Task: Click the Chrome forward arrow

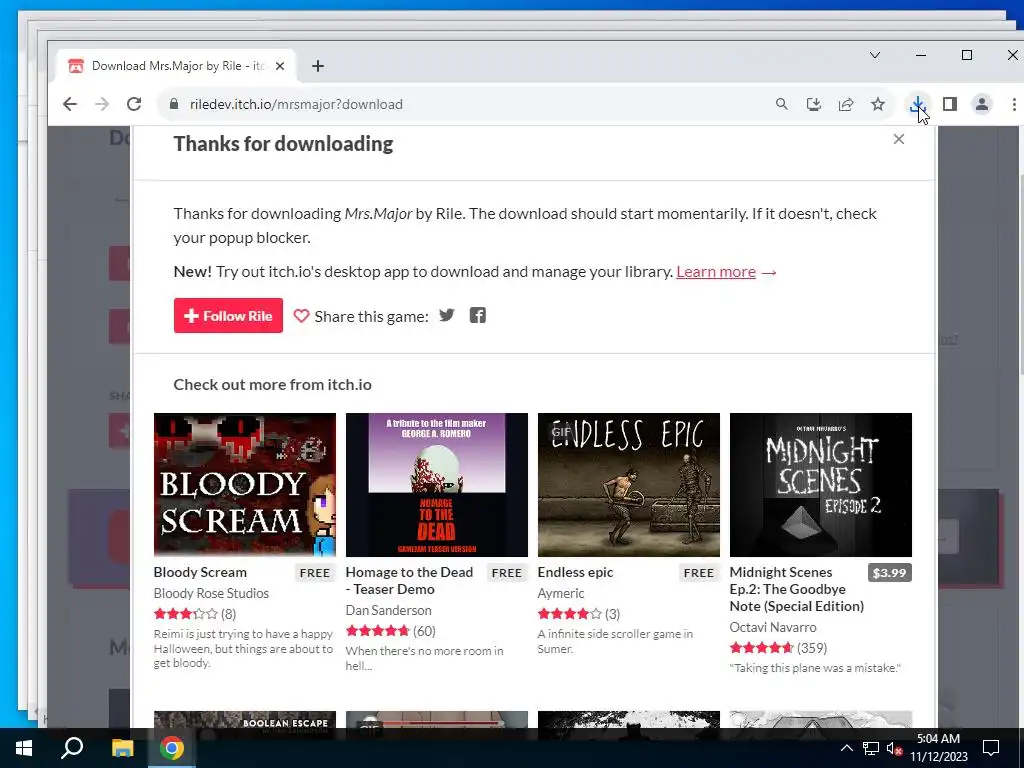Action: pyautogui.click(x=102, y=104)
